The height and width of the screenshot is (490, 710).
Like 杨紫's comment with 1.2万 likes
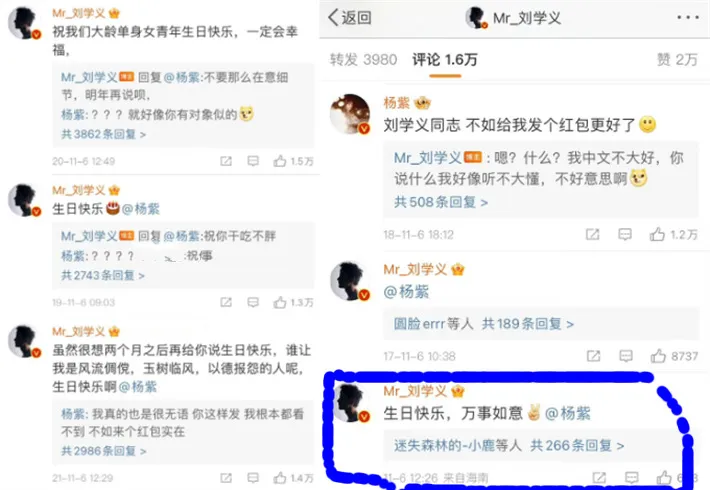tap(657, 234)
